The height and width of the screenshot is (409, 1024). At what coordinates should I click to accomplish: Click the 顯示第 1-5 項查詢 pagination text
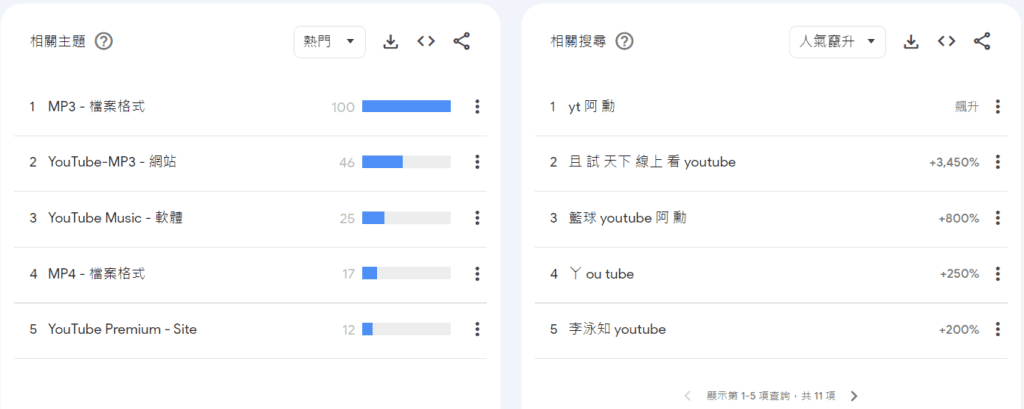pos(771,396)
